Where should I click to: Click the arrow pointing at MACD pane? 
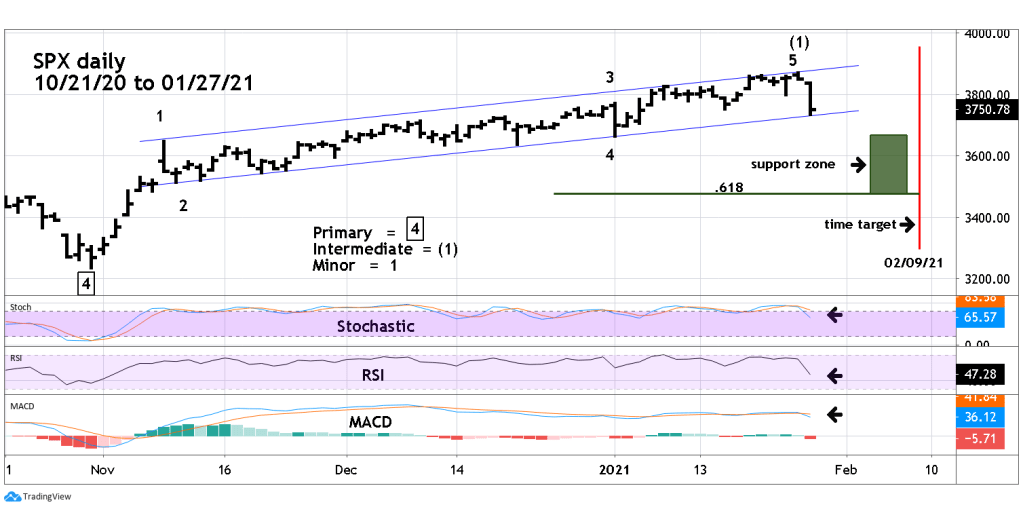pyautogui.click(x=833, y=413)
